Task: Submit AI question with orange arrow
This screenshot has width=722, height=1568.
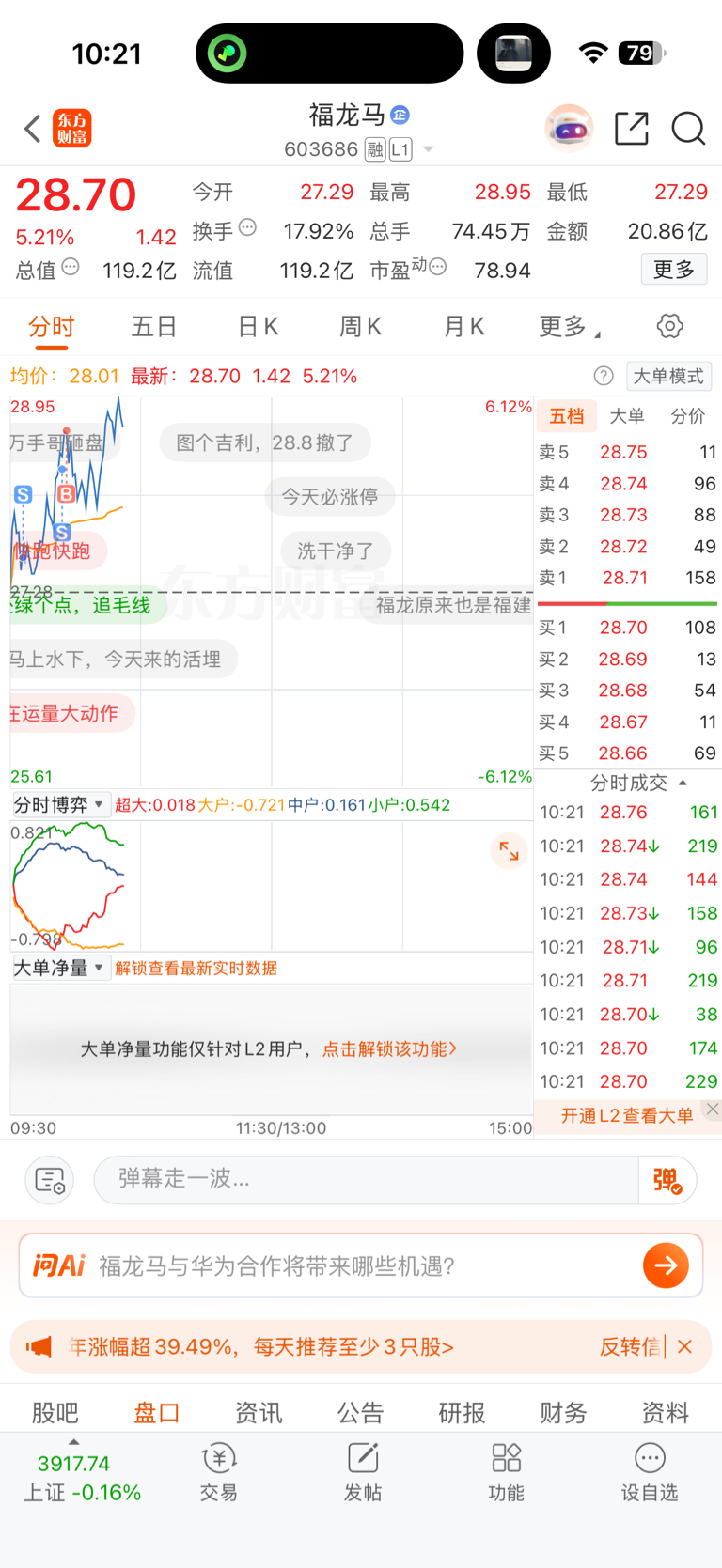Action: (666, 1265)
